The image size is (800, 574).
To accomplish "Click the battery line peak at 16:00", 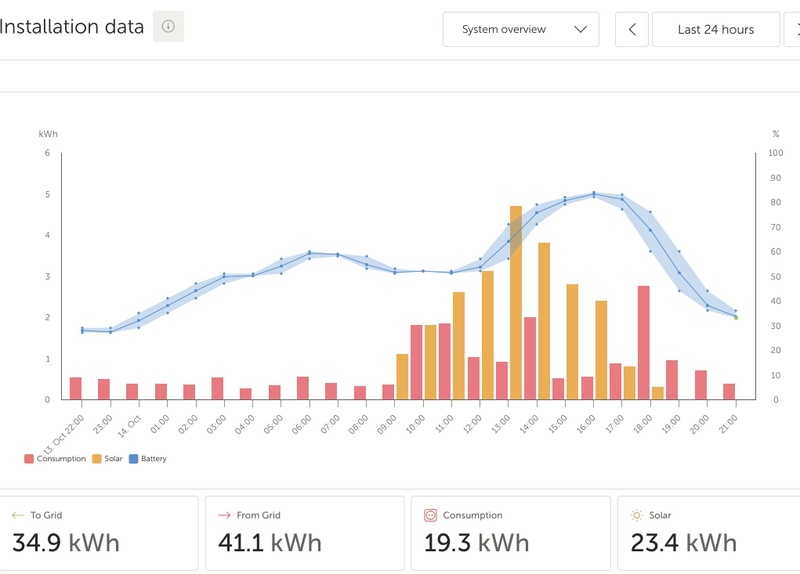I will coord(594,194).
